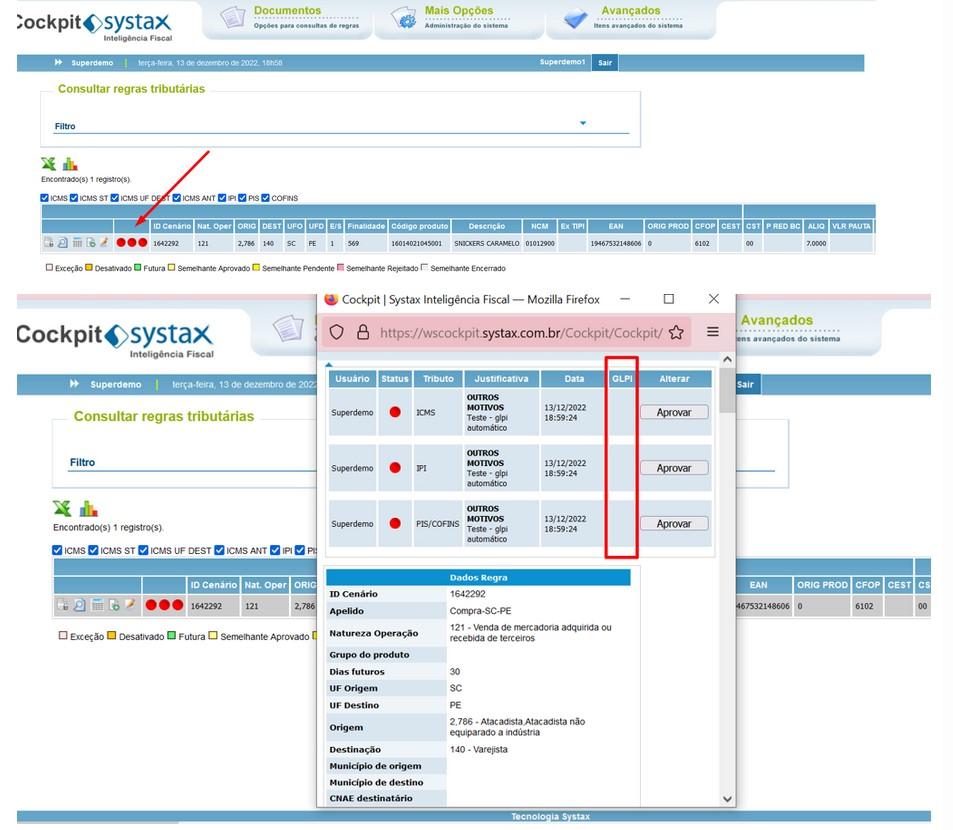Click popup scrollbar down arrow
This screenshot has width=953, height=830.
(x=727, y=799)
